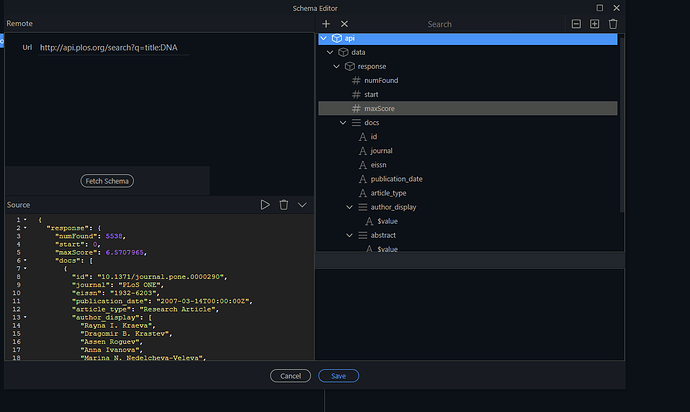Click the trash icon in schema tree toolbar
Screen dimensions: 690x412
click(x=613, y=24)
